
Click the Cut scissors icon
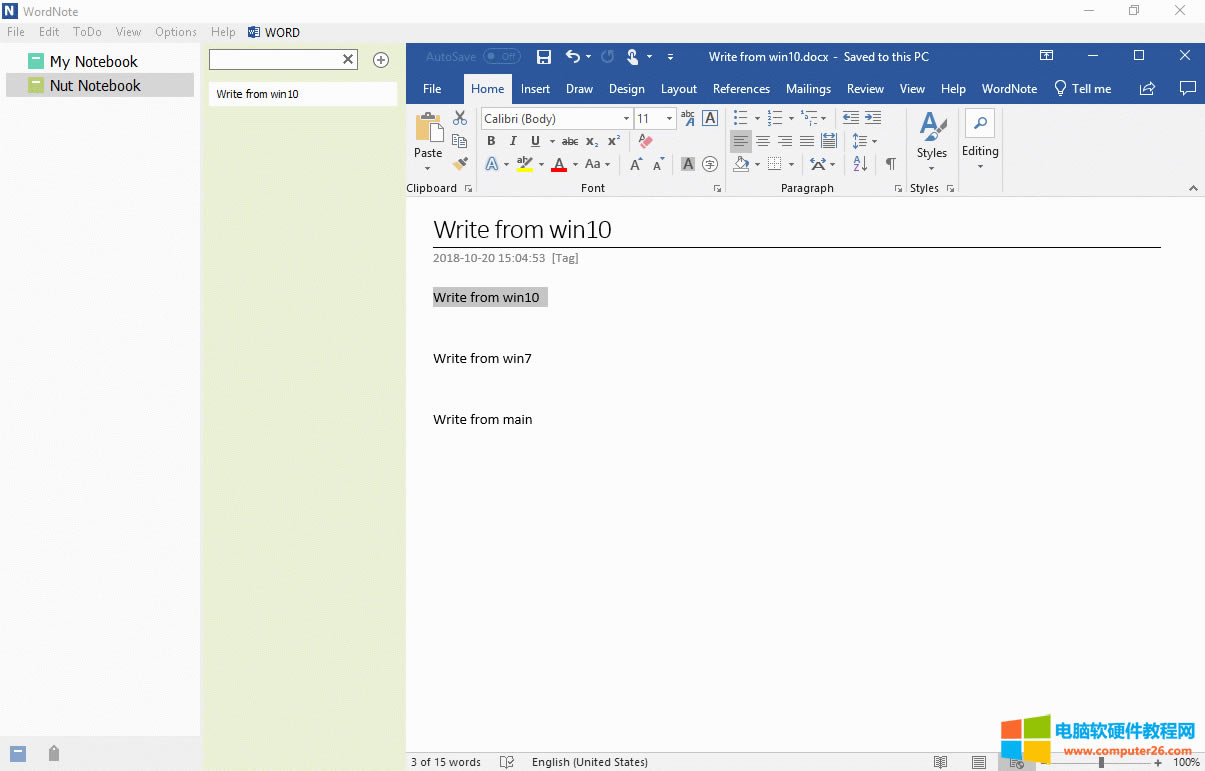point(460,118)
